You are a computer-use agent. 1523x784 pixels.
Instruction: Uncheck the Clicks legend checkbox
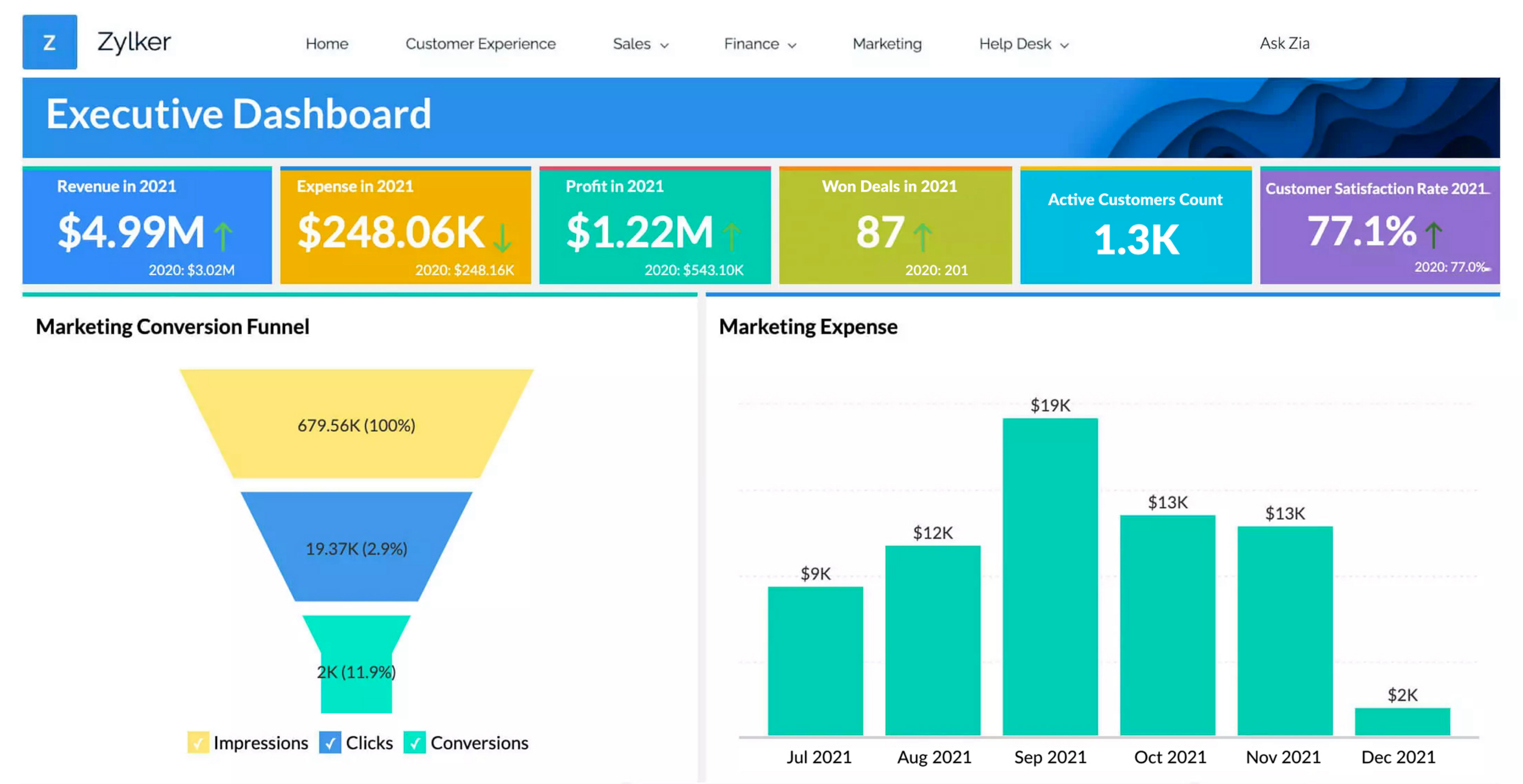click(x=330, y=743)
